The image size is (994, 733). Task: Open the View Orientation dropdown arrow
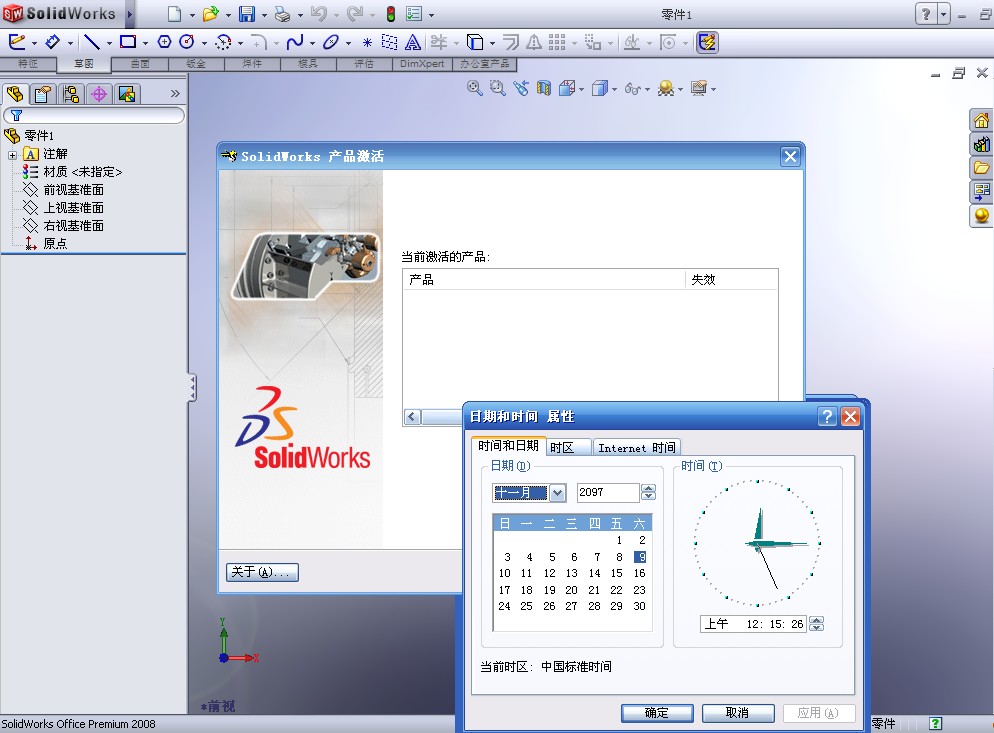pos(581,89)
